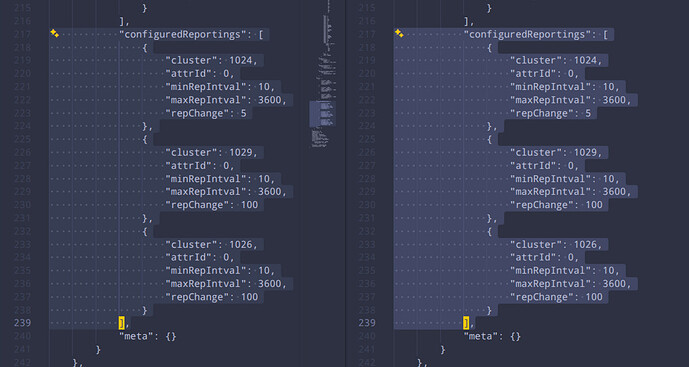Click the opening brace on right pane line 225
Viewport: 689px width, 367px height.
click(x=489, y=140)
